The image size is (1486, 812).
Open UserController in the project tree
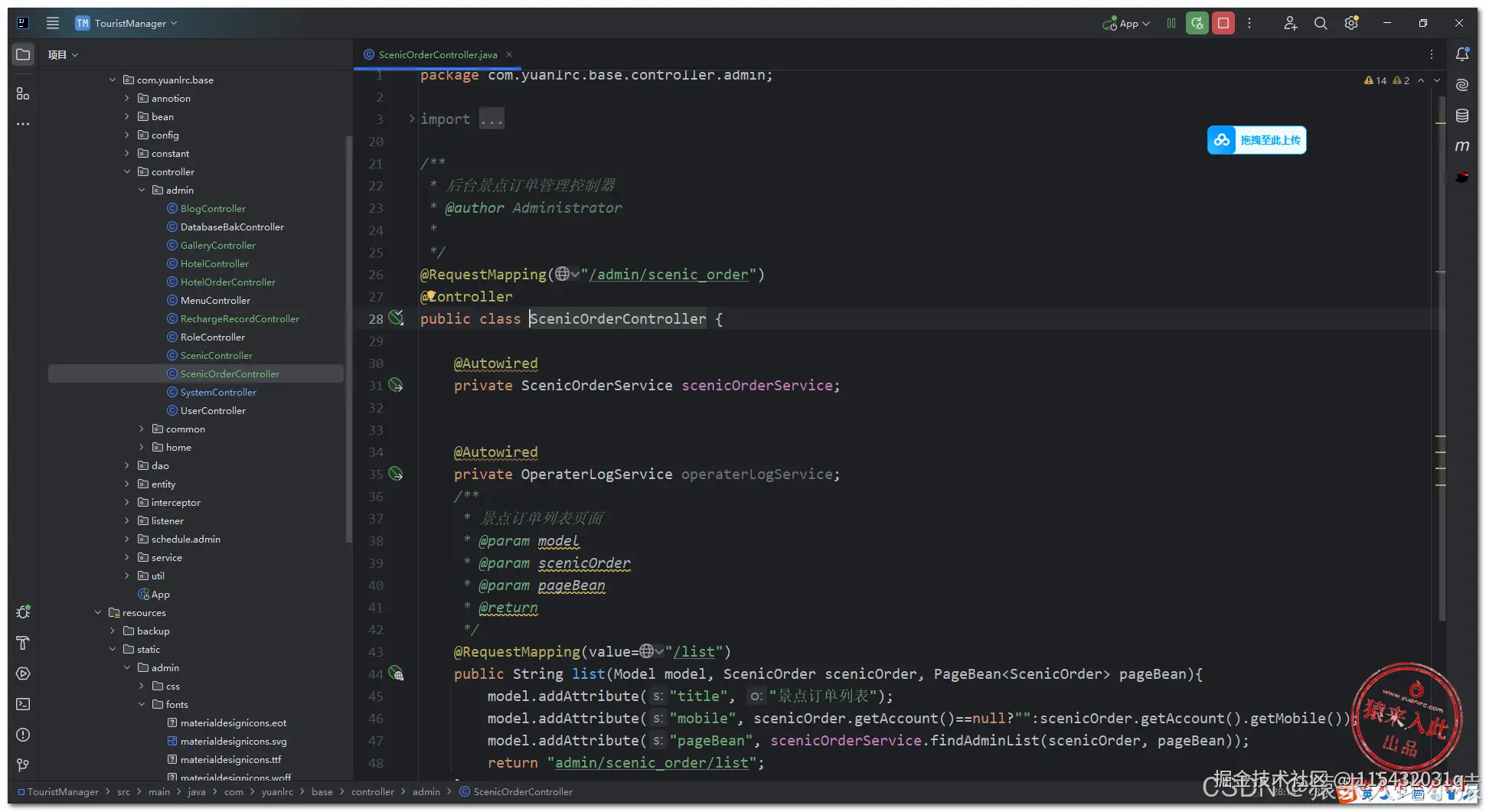point(213,410)
